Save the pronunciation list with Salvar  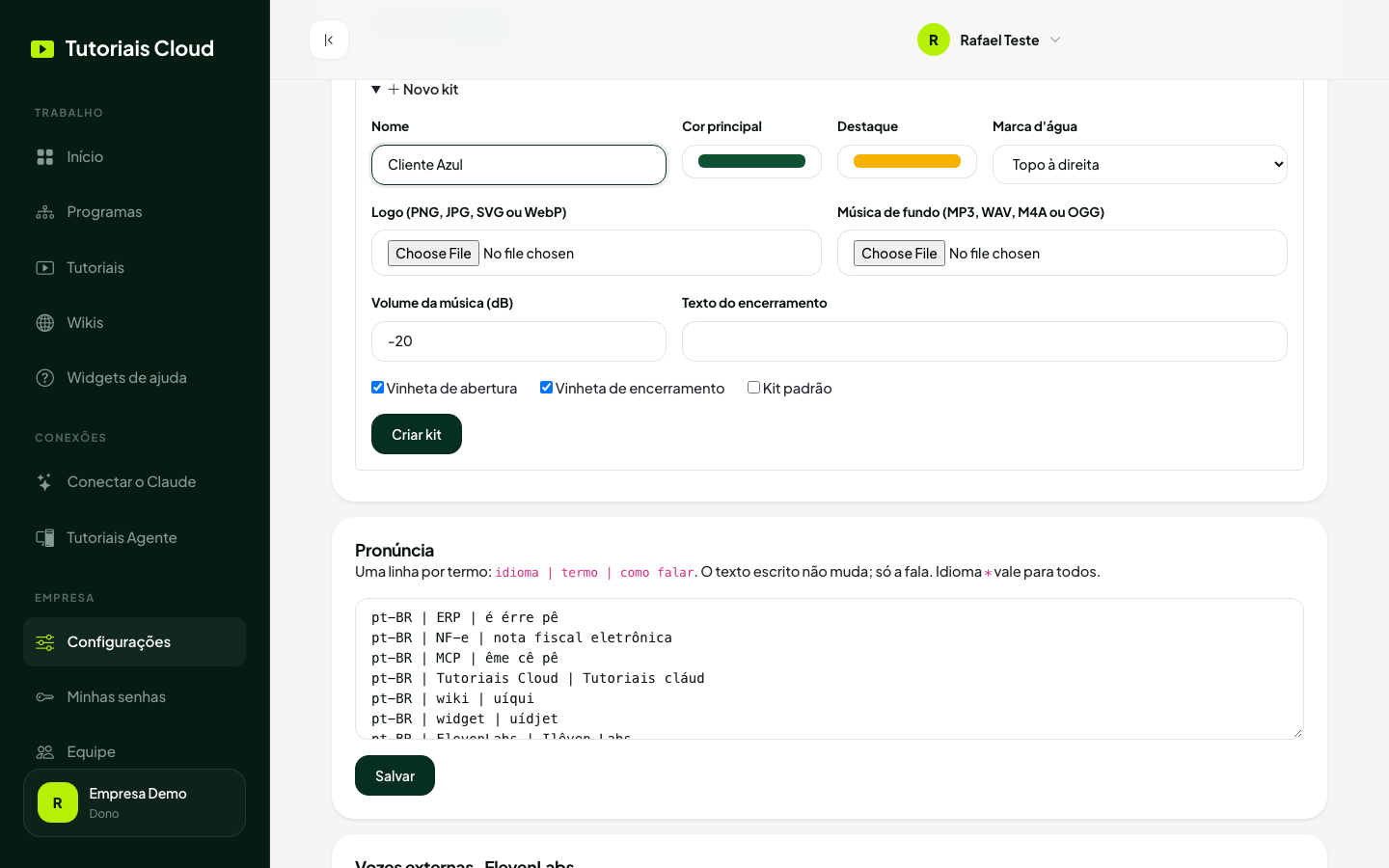pos(395,775)
